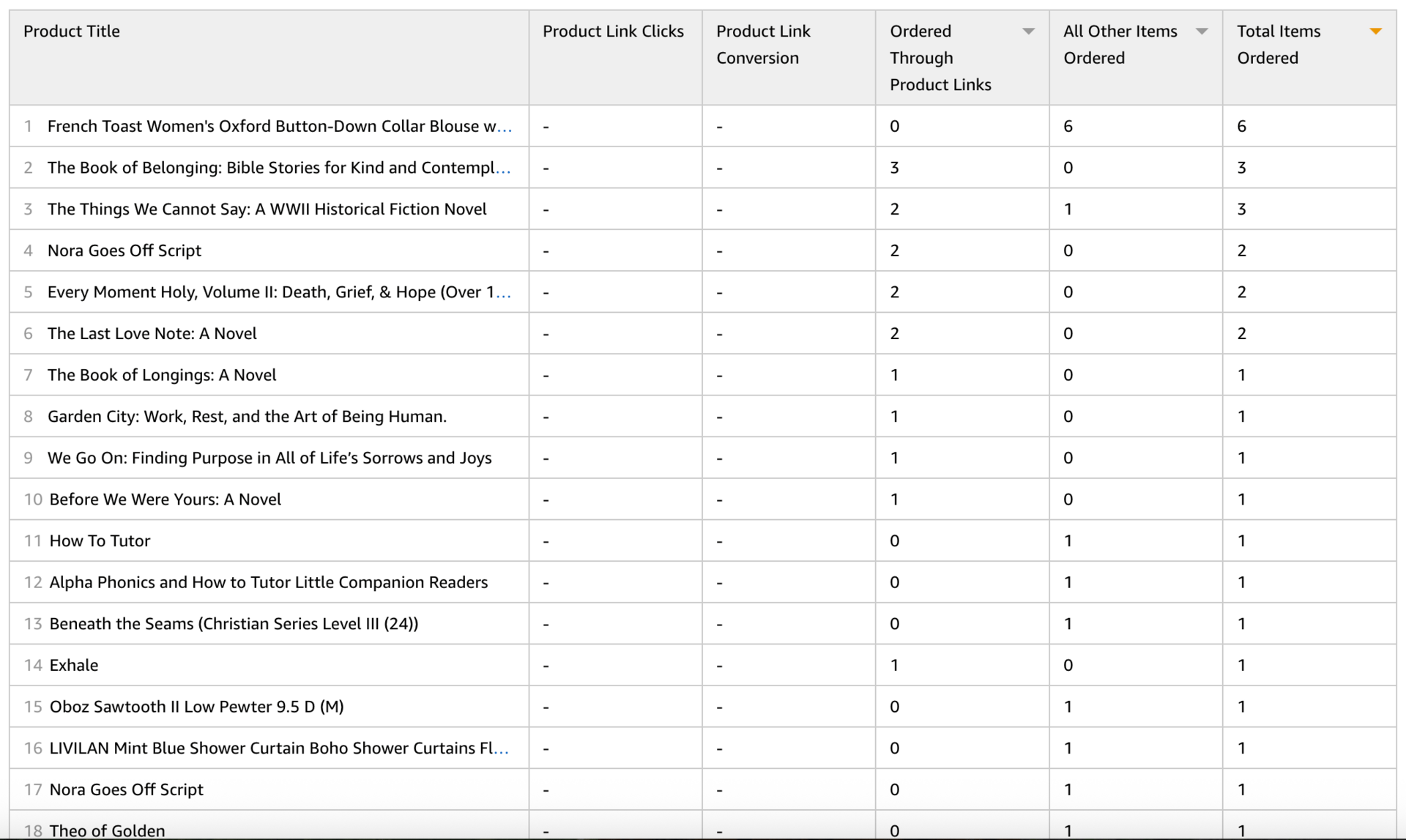Click sort arrow on Ordered Through Product Links

point(1028,31)
